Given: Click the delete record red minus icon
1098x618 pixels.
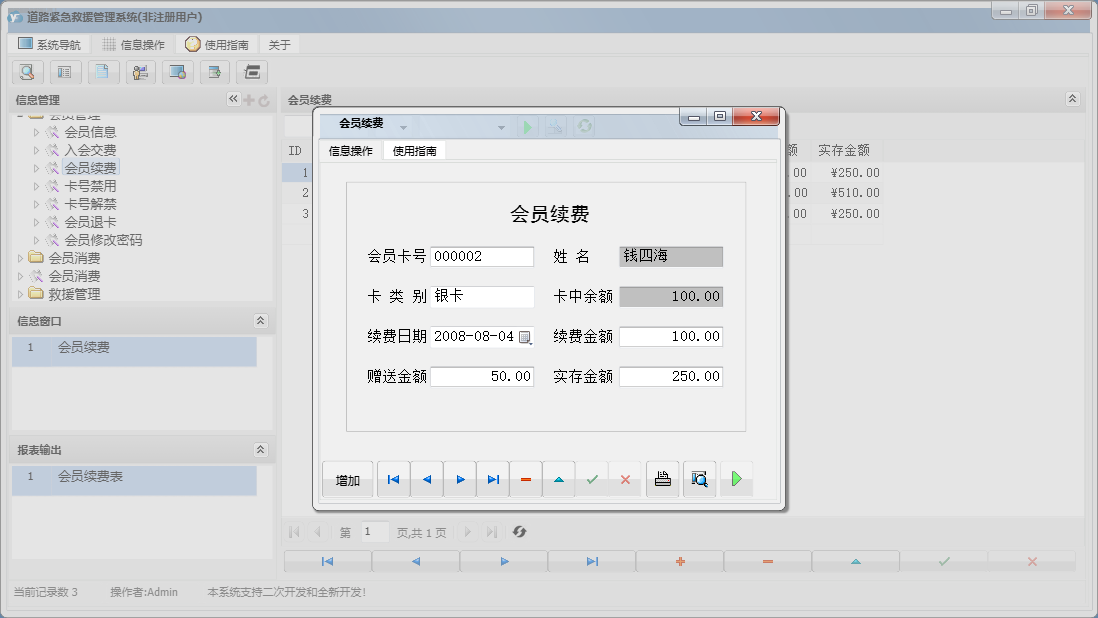Looking at the screenshot, I should pyautogui.click(x=526, y=479).
